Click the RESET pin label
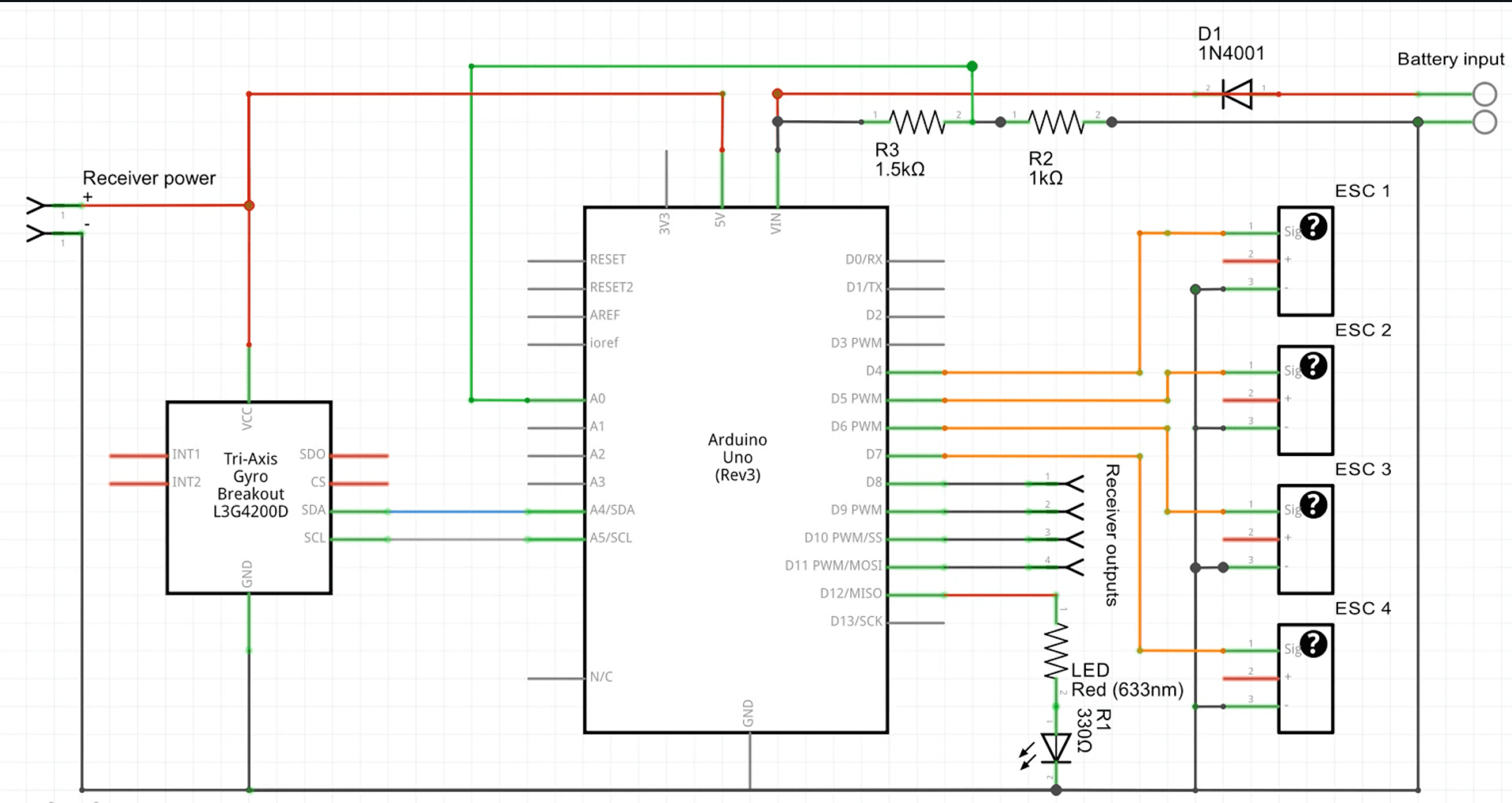 pyautogui.click(x=608, y=260)
